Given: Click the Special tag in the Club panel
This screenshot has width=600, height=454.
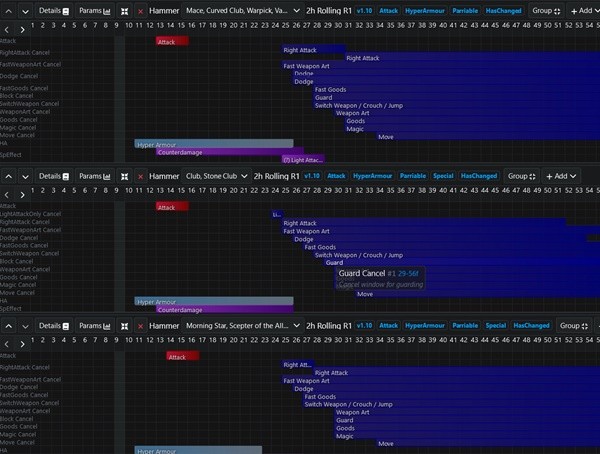Looking at the screenshot, I should 442,175.
